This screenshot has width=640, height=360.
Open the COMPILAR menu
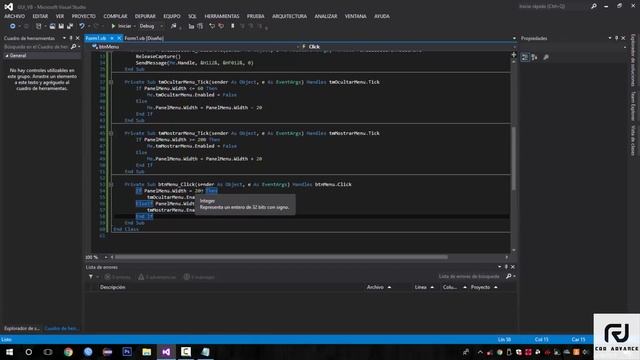115,16
